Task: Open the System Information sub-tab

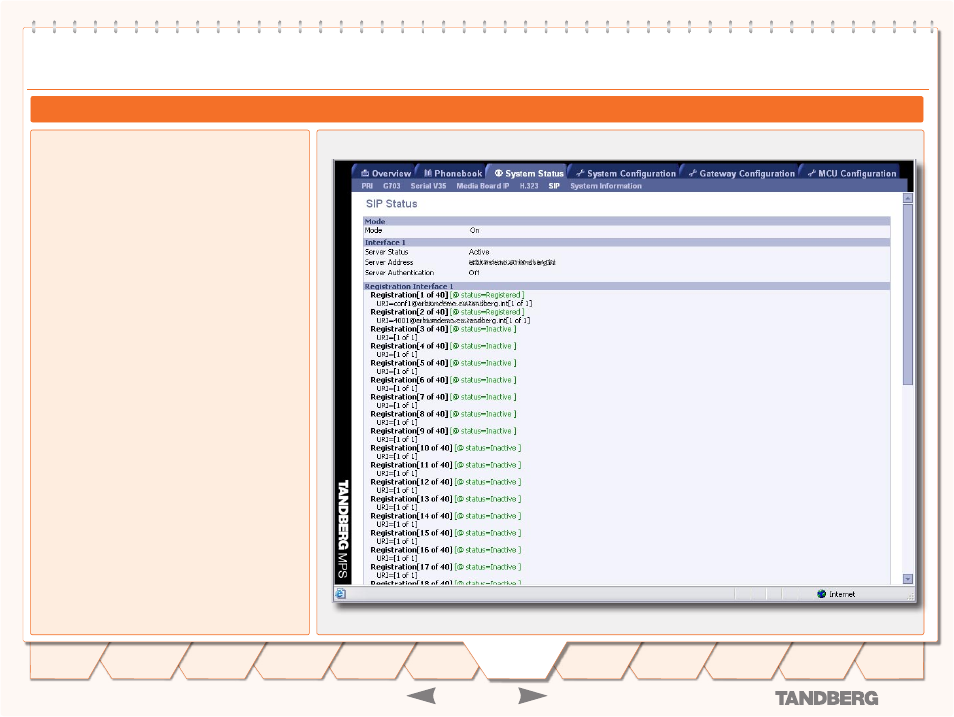Action: point(605,186)
